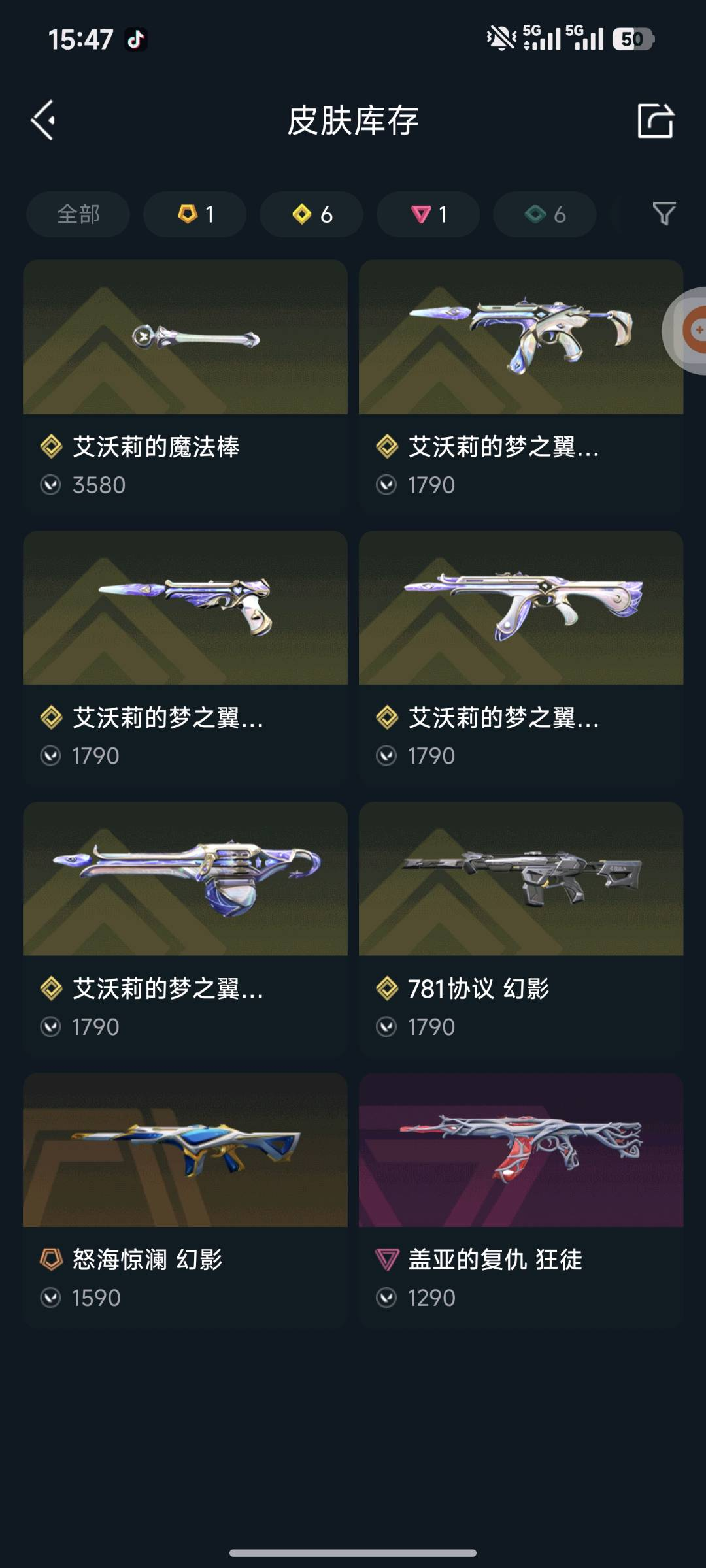Open the filter funnel icon

click(x=664, y=214)
